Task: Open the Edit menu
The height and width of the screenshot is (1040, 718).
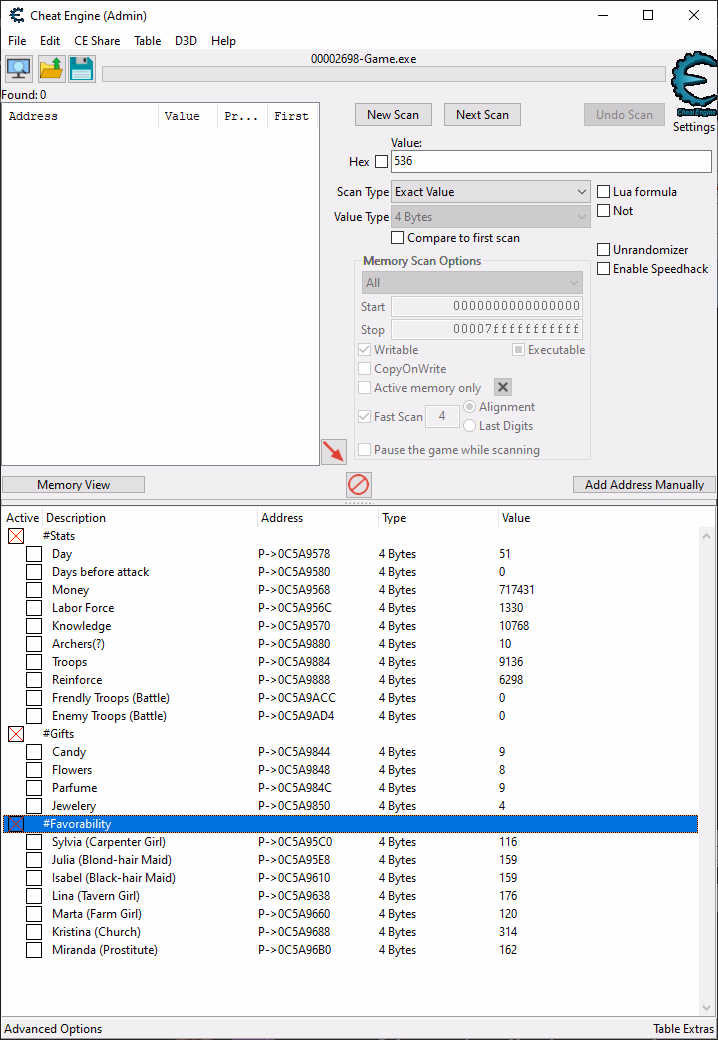Action: 50,40
